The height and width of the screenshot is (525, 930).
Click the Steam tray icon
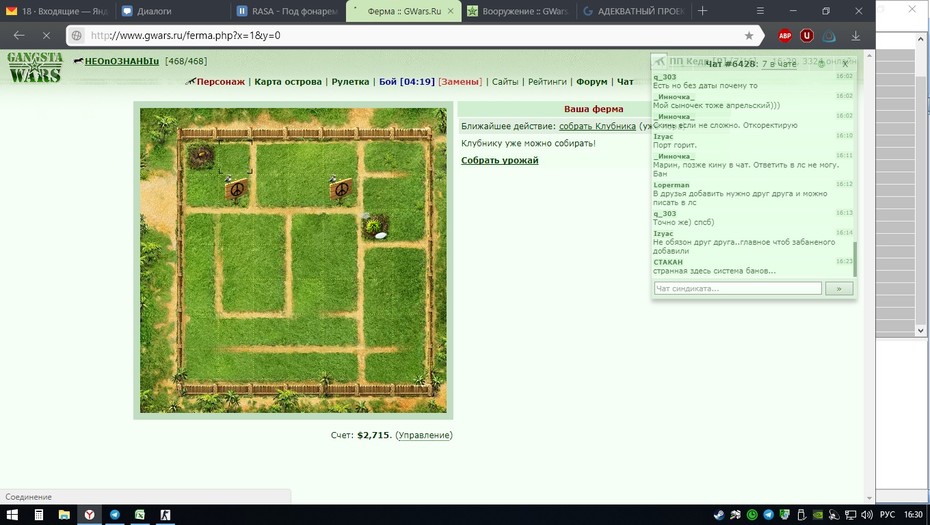[x=719, y=515]
